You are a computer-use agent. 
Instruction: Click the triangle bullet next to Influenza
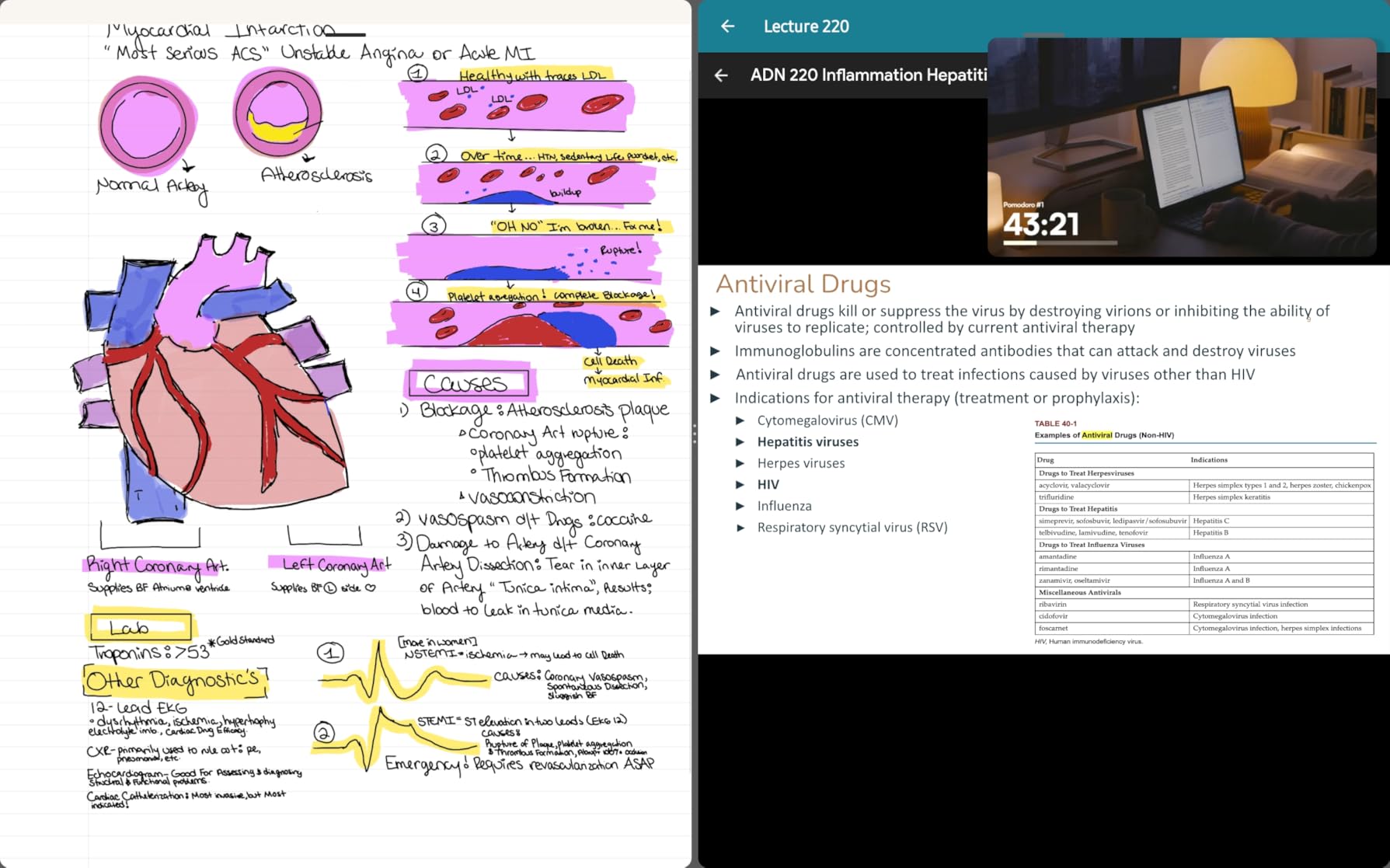[x=740, y=506]
